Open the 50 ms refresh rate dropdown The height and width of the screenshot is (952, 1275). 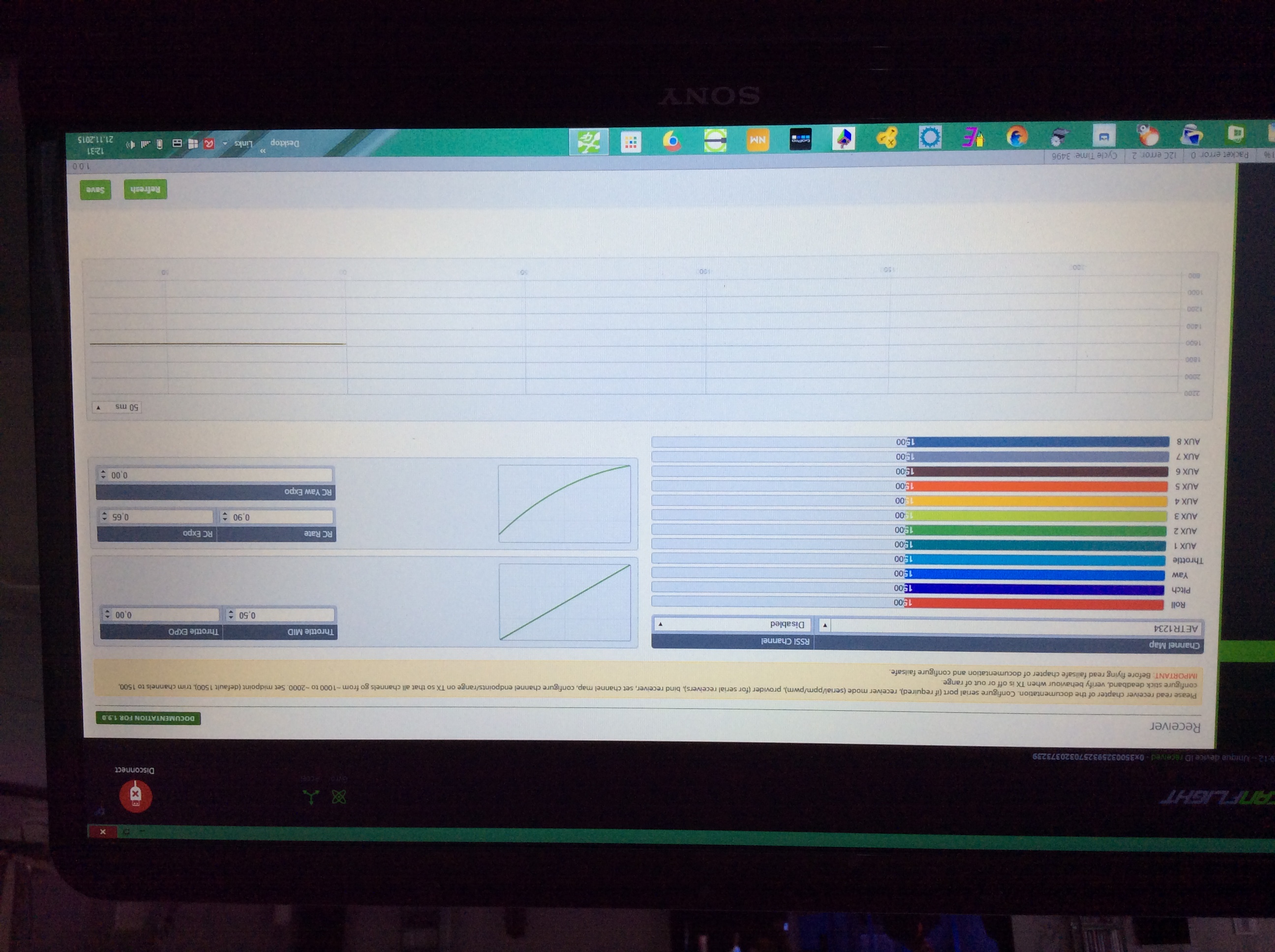pyautogui.click(x=117, y=408)
